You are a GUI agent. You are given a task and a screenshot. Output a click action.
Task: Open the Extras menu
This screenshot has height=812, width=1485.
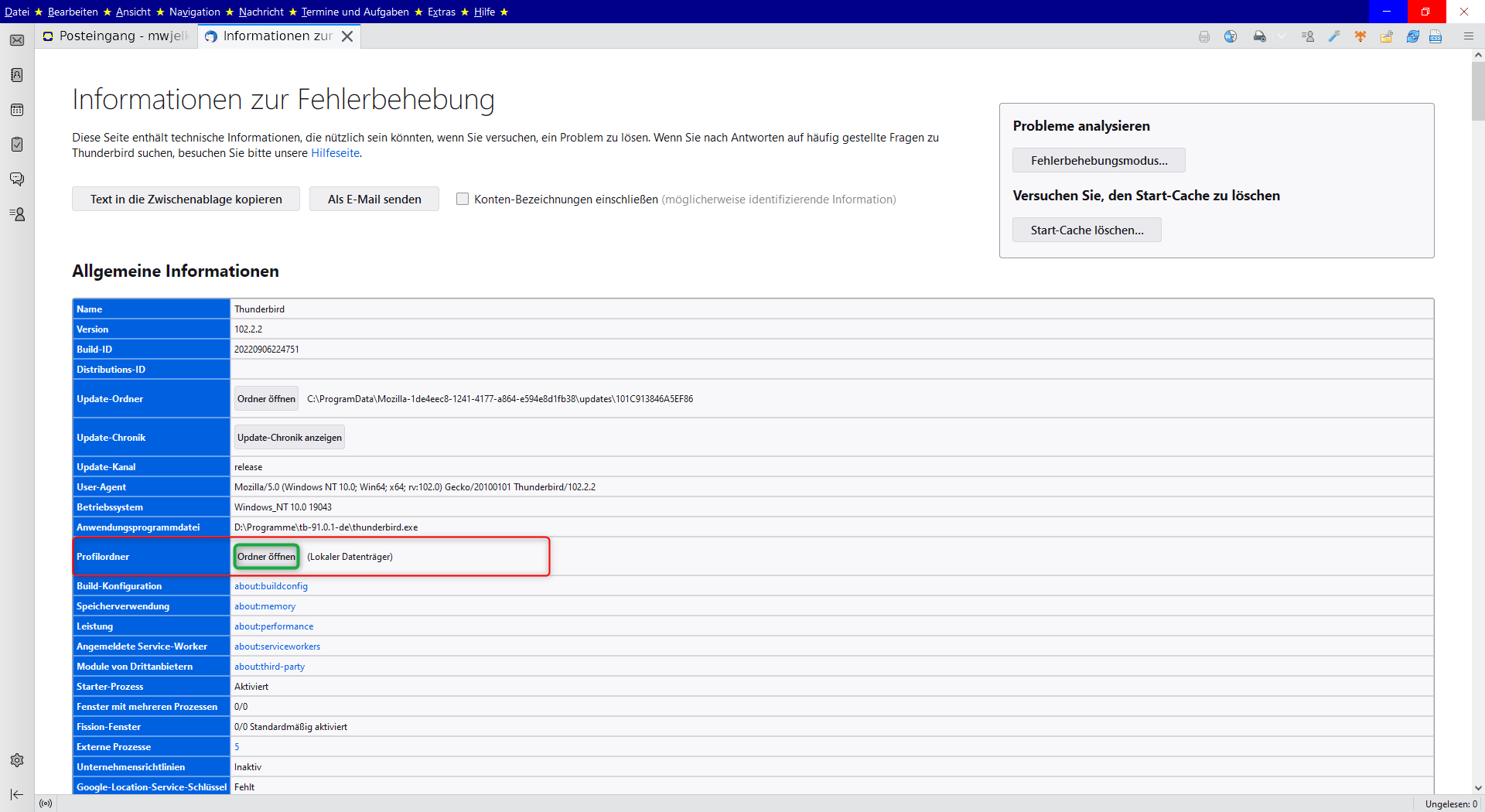click(x=441, y=12)
